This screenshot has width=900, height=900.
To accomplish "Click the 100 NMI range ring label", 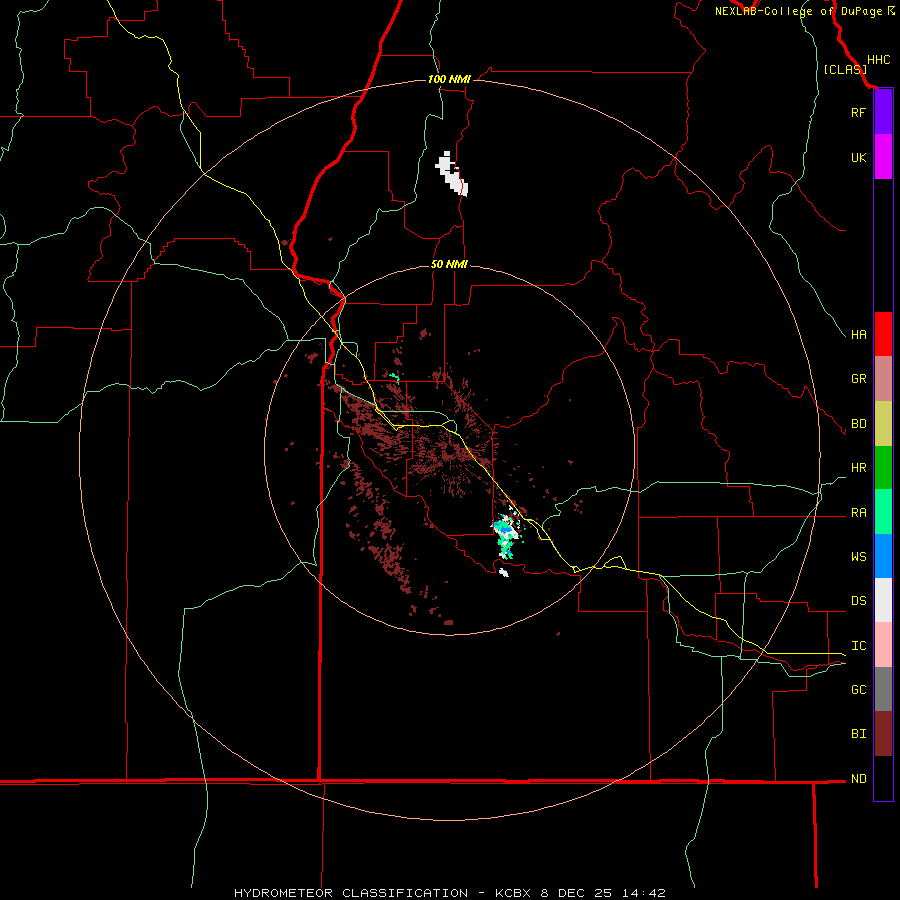I will (x=449, y=79).
